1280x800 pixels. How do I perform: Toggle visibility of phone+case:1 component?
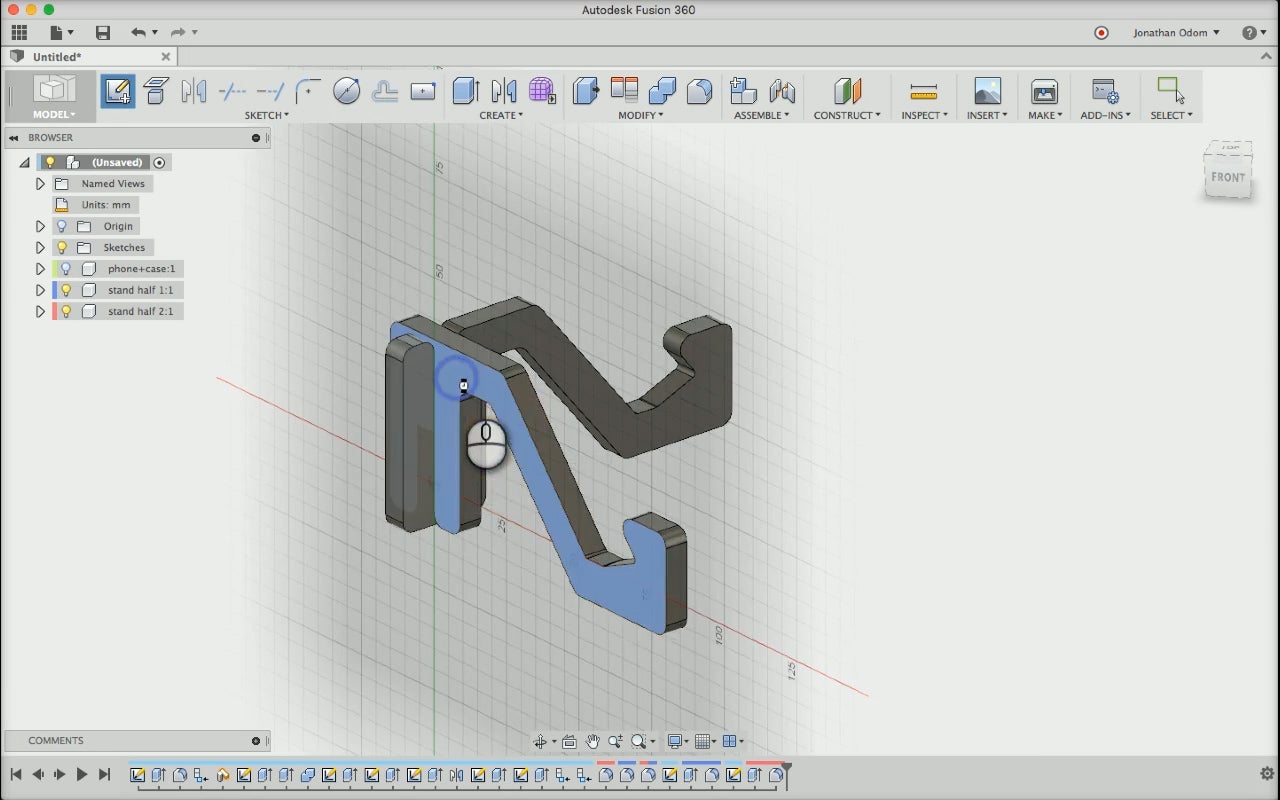tap(66, 269)
